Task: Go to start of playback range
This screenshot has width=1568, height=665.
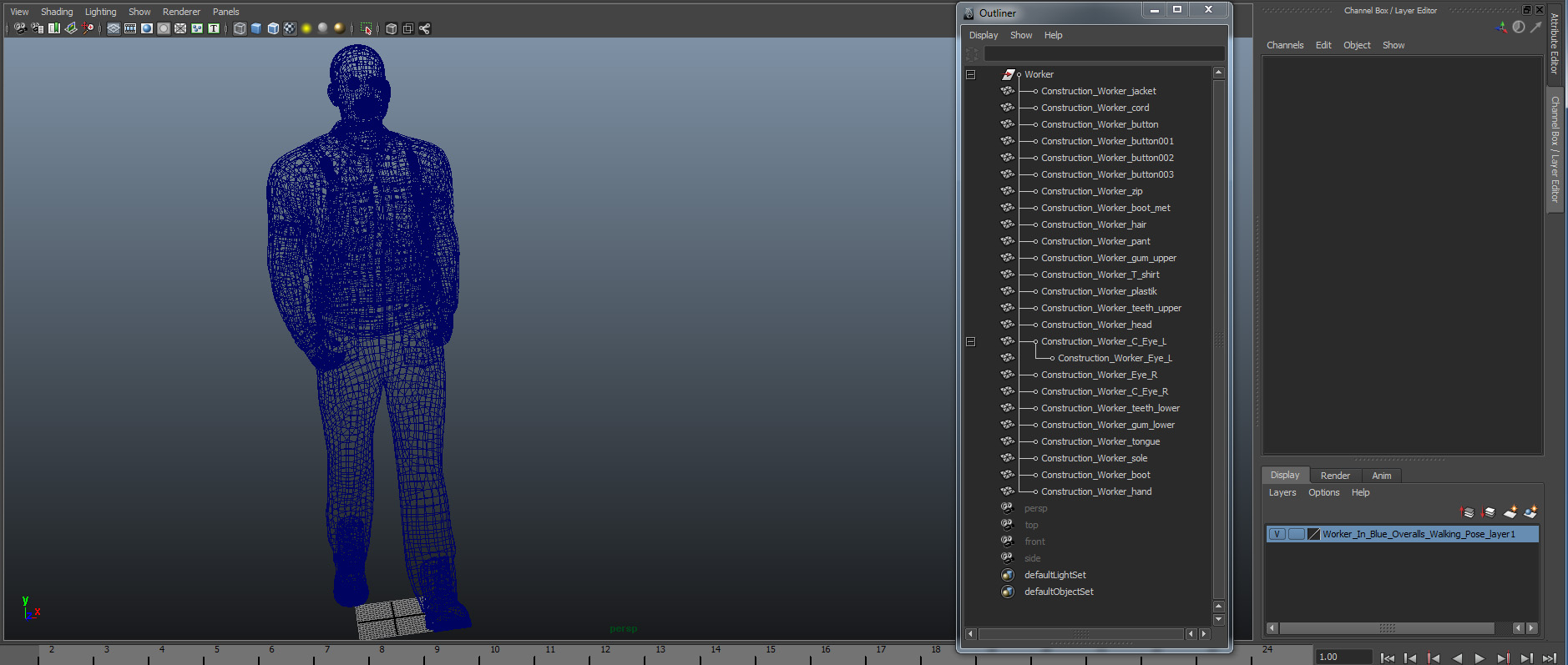Action: click(x=1388, y=658)
